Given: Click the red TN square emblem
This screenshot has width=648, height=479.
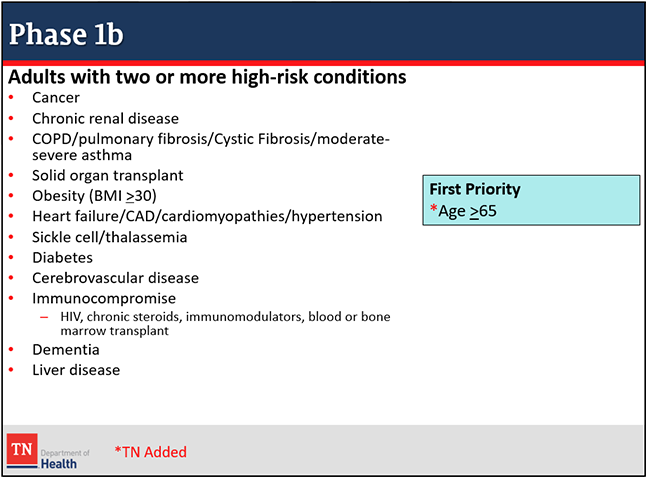Looking at the screenshot, I should [22, 449].
